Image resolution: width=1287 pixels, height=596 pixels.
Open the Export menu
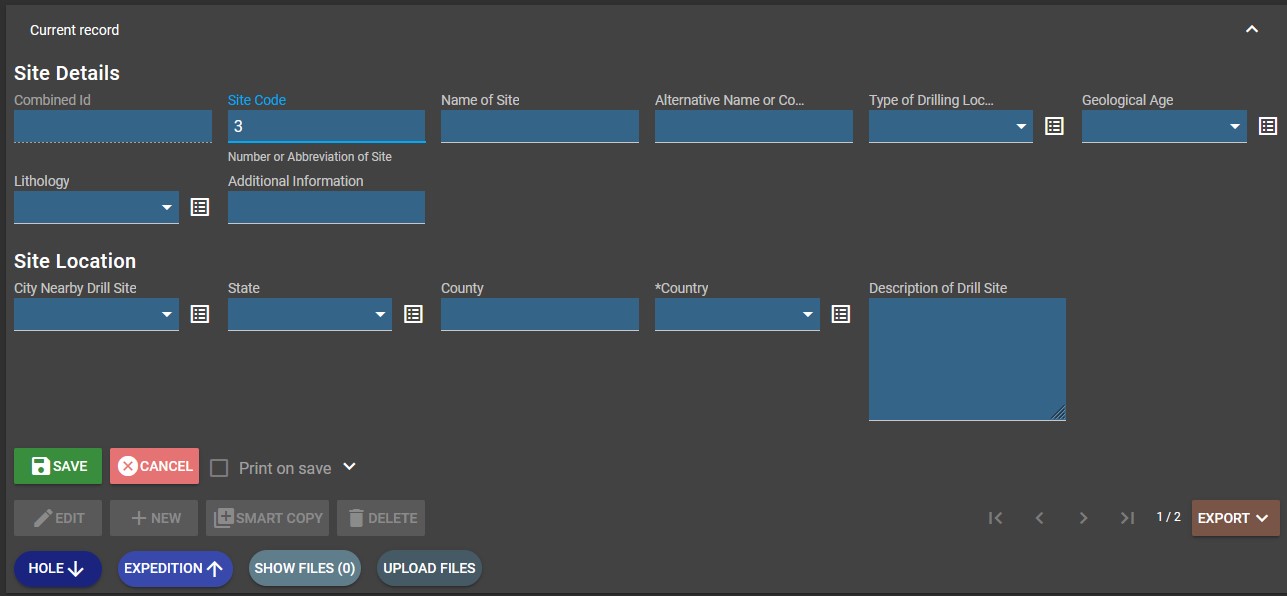click(x=1235, y=518)
